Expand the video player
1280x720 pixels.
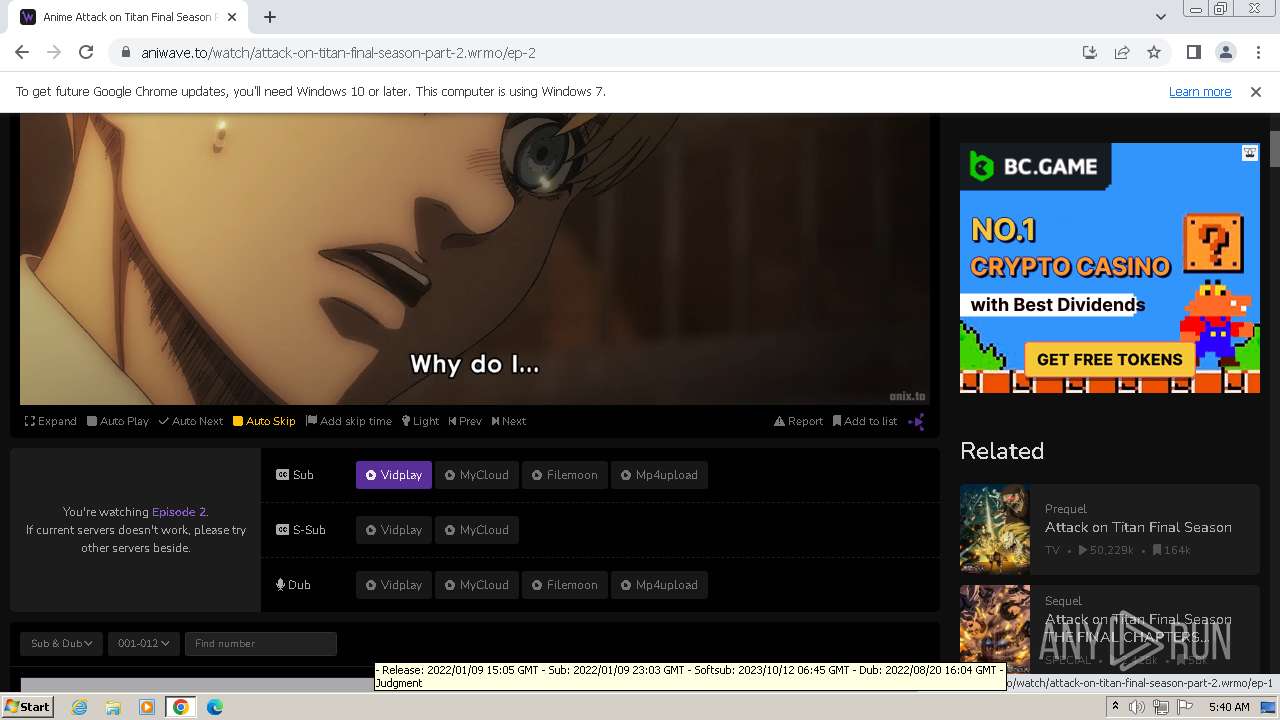click(x=51, y=421)
